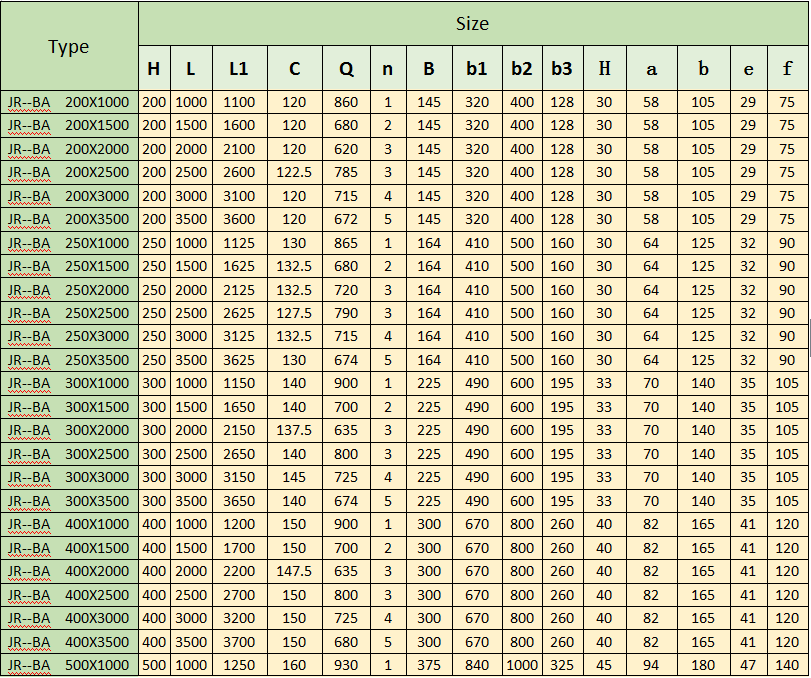The width and height of the screenshot is (811, 678).
Task: Select type cell JR--BA 250X3000
Action: (69, 337)
